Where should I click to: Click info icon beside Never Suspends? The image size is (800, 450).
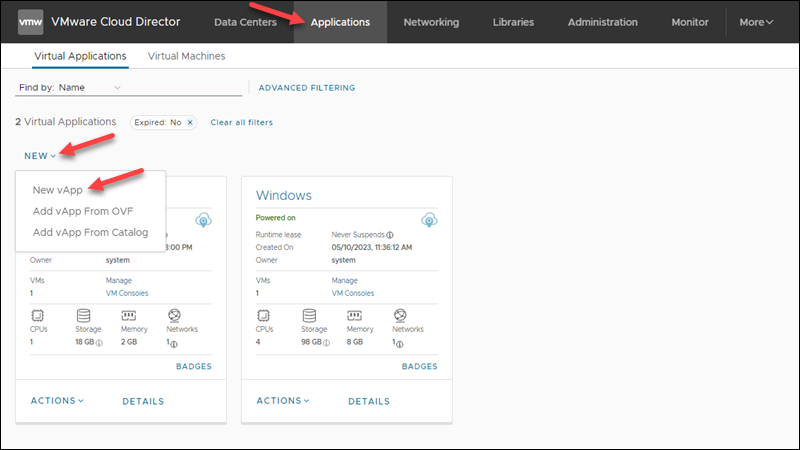(390, 235)
